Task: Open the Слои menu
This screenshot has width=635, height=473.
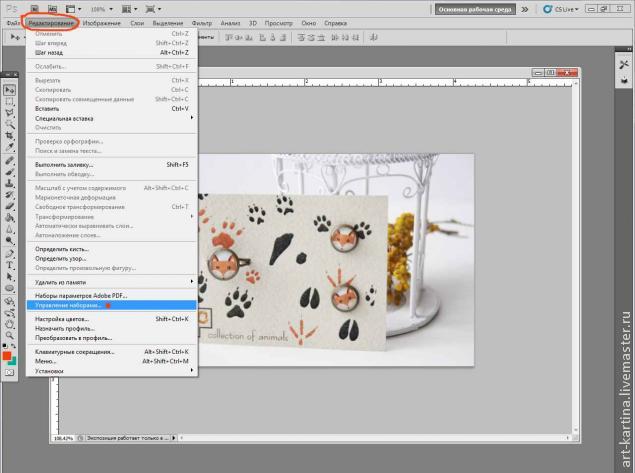Action: (137, 23)
